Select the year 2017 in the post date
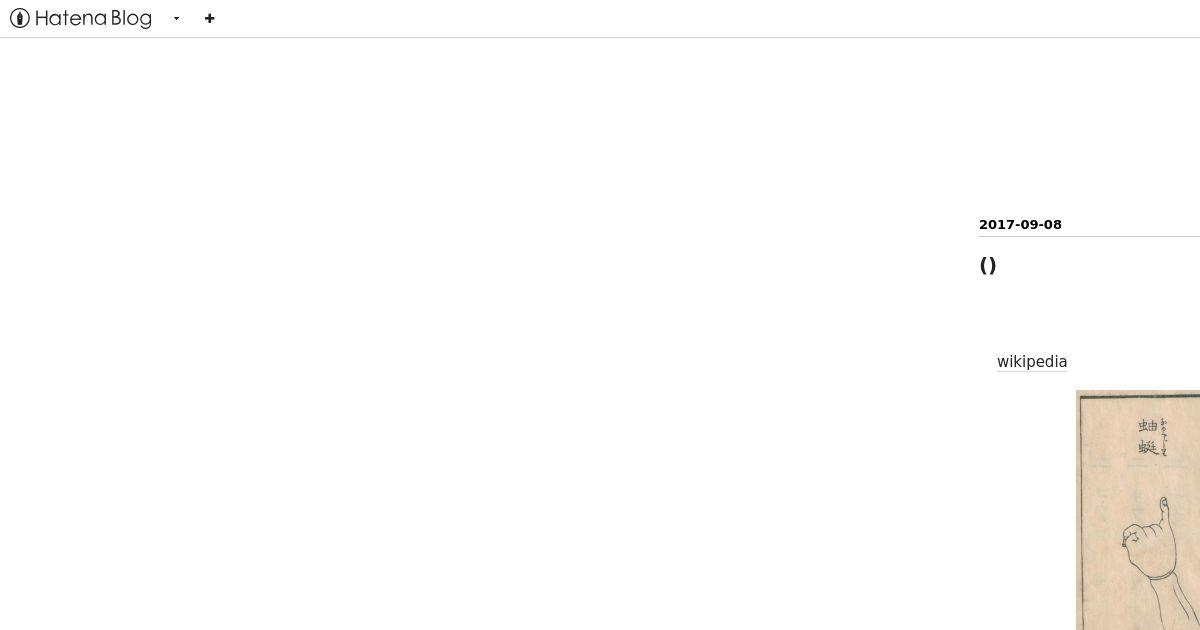1200x630 pixels. coord(996,224)
